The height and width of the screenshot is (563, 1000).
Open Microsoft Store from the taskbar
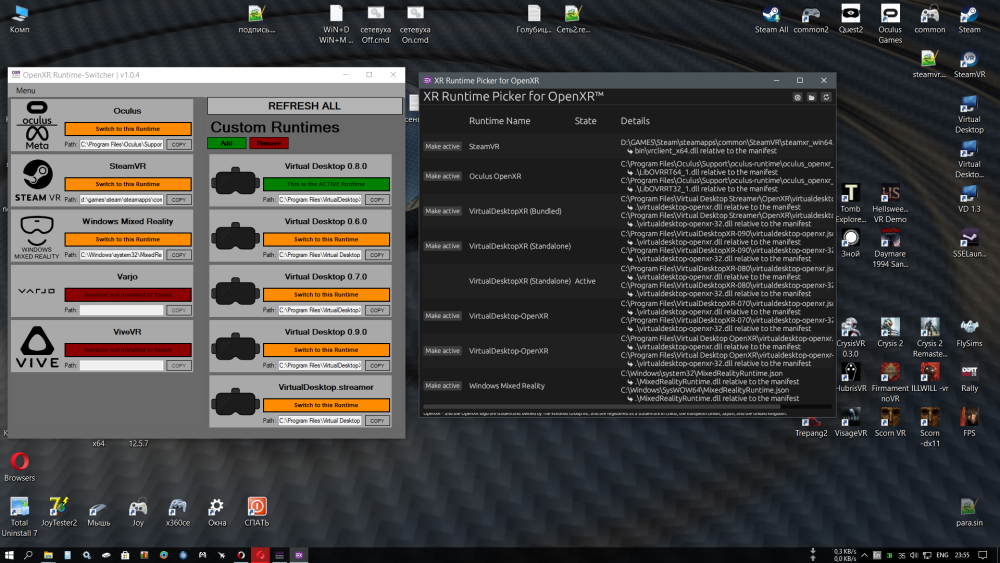pos(125,555)
